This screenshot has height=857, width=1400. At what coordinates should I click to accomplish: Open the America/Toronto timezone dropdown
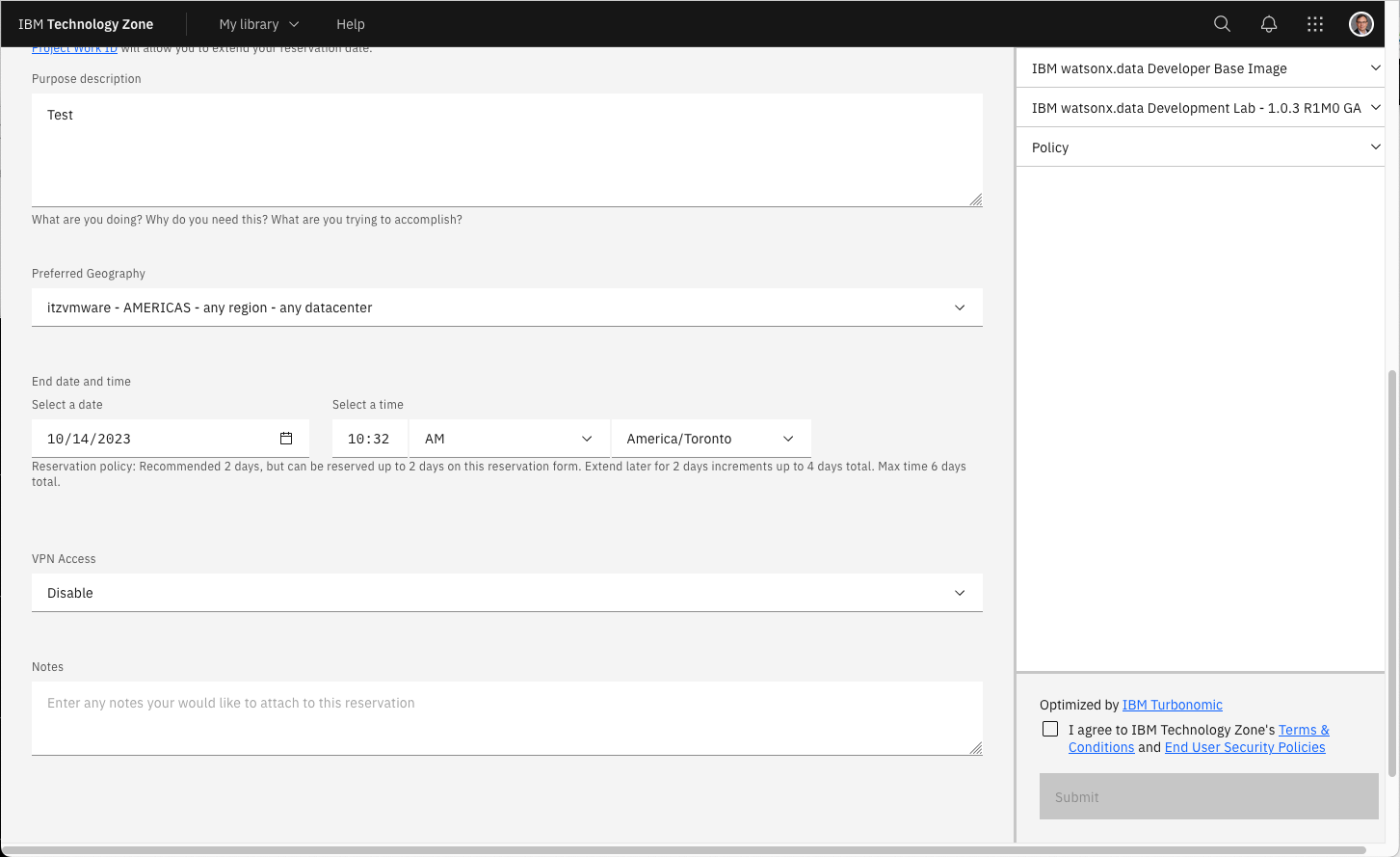(711, 439)
